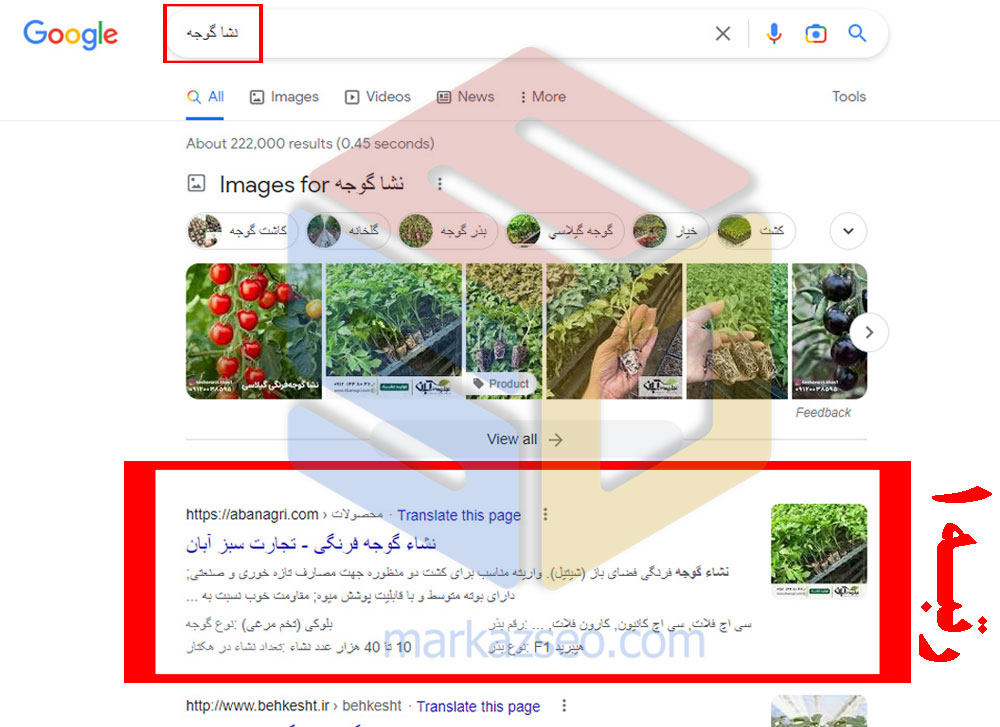Image resolution: width=1000 pixels, height=727 pixels.
Task: Open the More search categories menu
Action: (543, 97)
